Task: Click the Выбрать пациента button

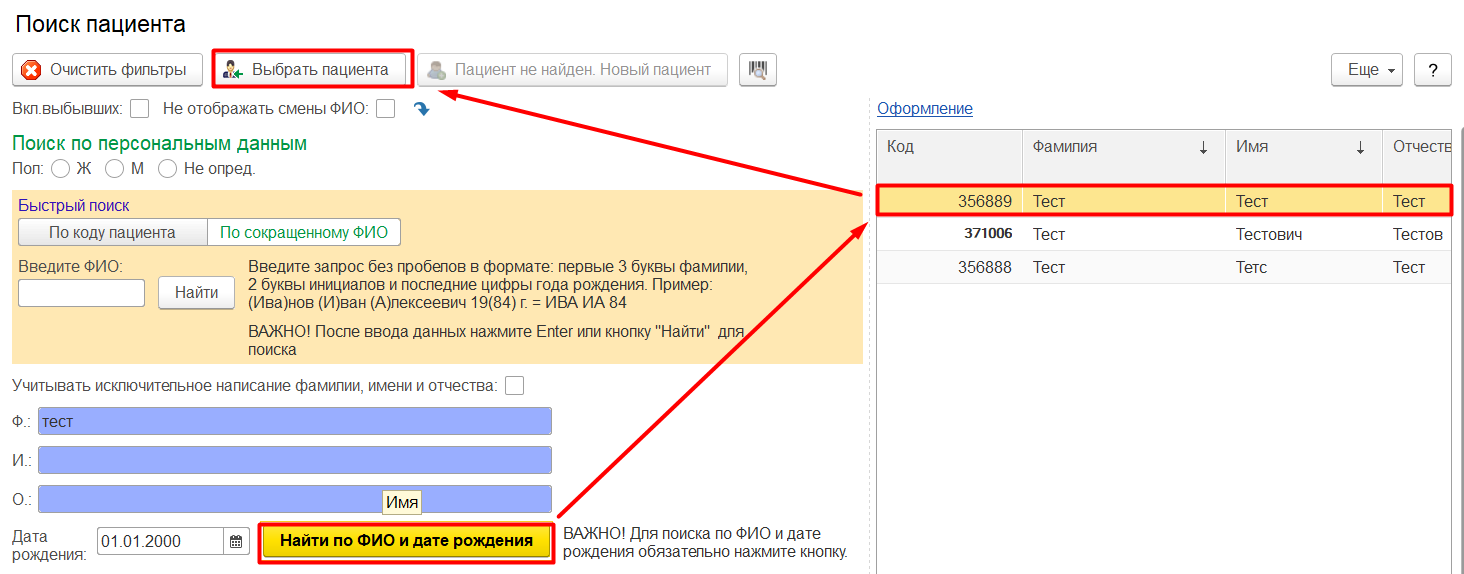Action: click(312, 70)
